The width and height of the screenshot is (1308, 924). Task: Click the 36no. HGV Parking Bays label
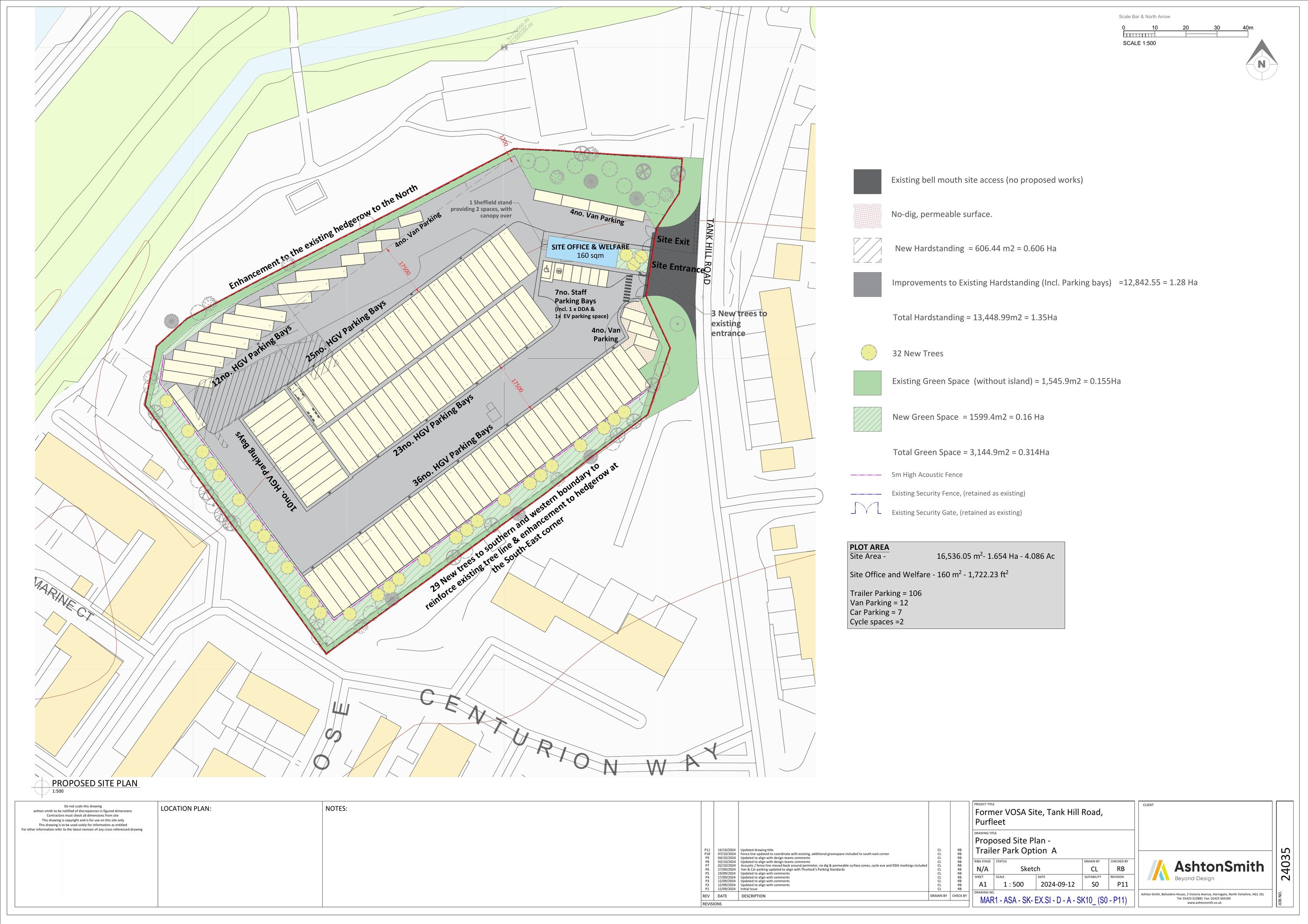click(x=452, y=455)
